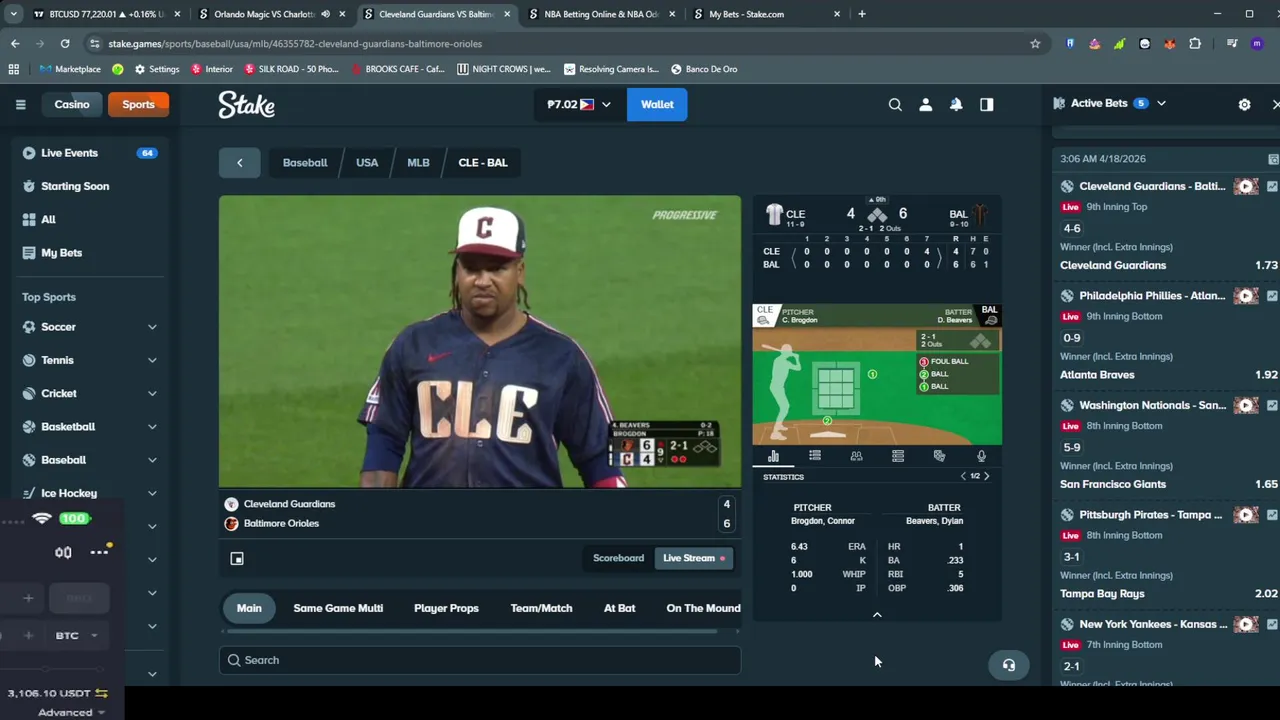Select the Main markets tab
The width and height of the screenshot is (1280, 720).
tap(249, 608)
